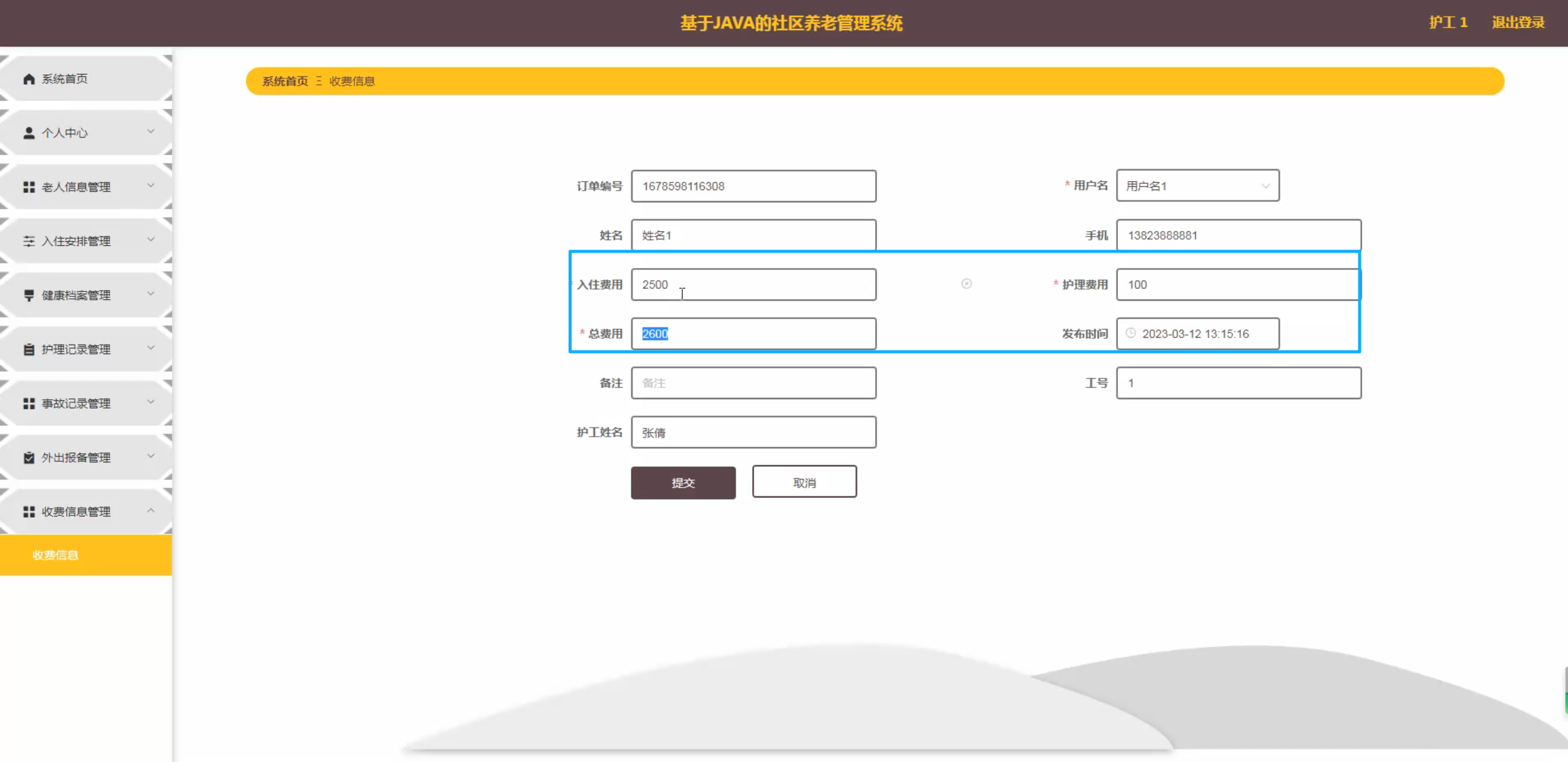Click the sliders icon beside 入住安排管理
Screen dimensions: 1568x762
[x=29, y=241]
